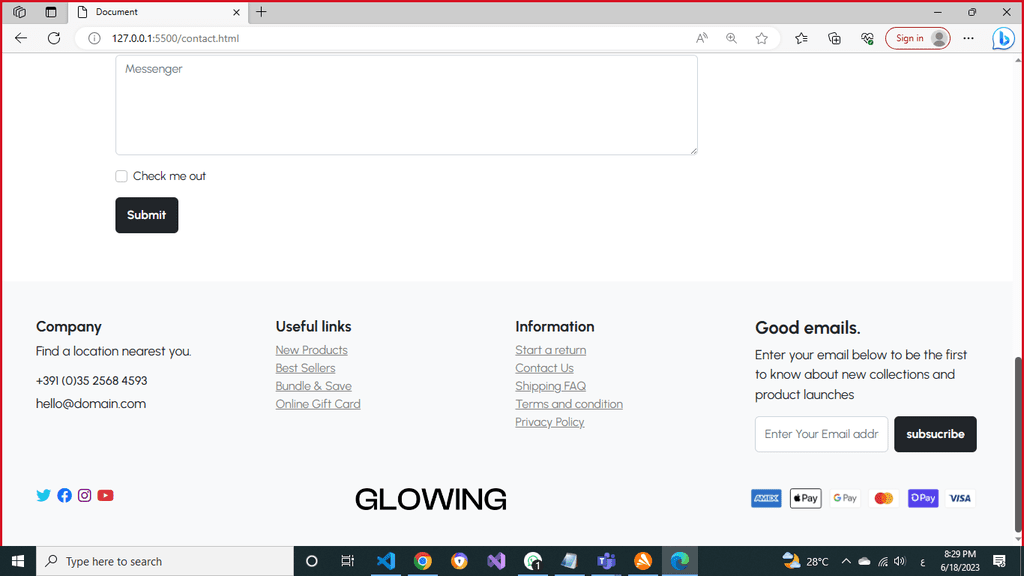The image size is (1024, 576).
Task: Launch Google Chrome from taskbar
Action: [x=423, y=561]
